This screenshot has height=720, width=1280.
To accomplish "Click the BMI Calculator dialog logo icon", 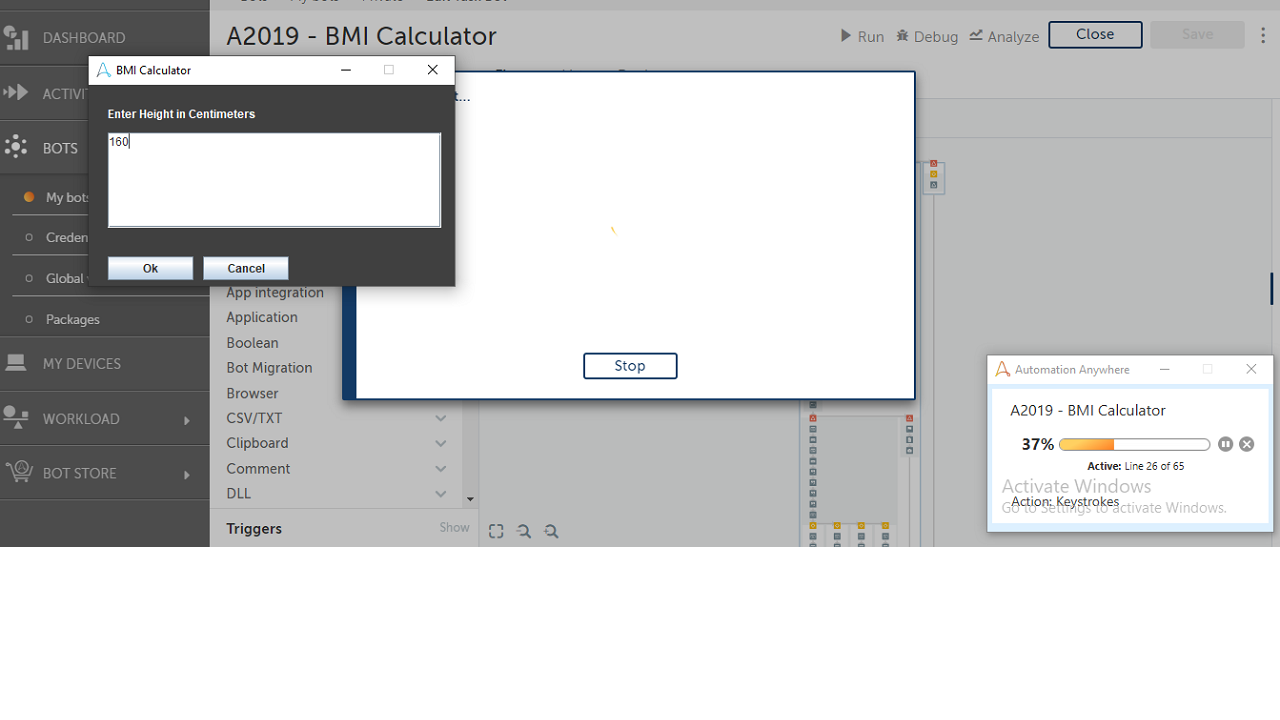I will tap(104, 70).
